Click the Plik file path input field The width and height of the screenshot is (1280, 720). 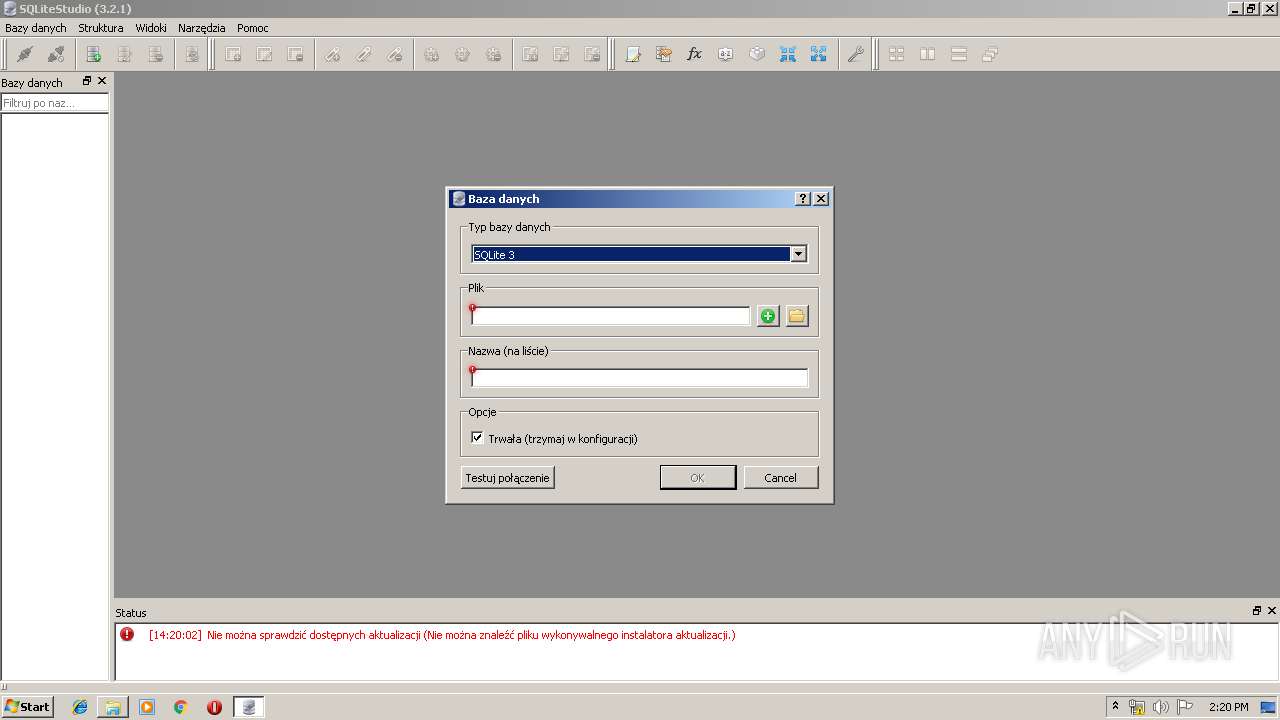pyautogui.click(x=611, y=316)
